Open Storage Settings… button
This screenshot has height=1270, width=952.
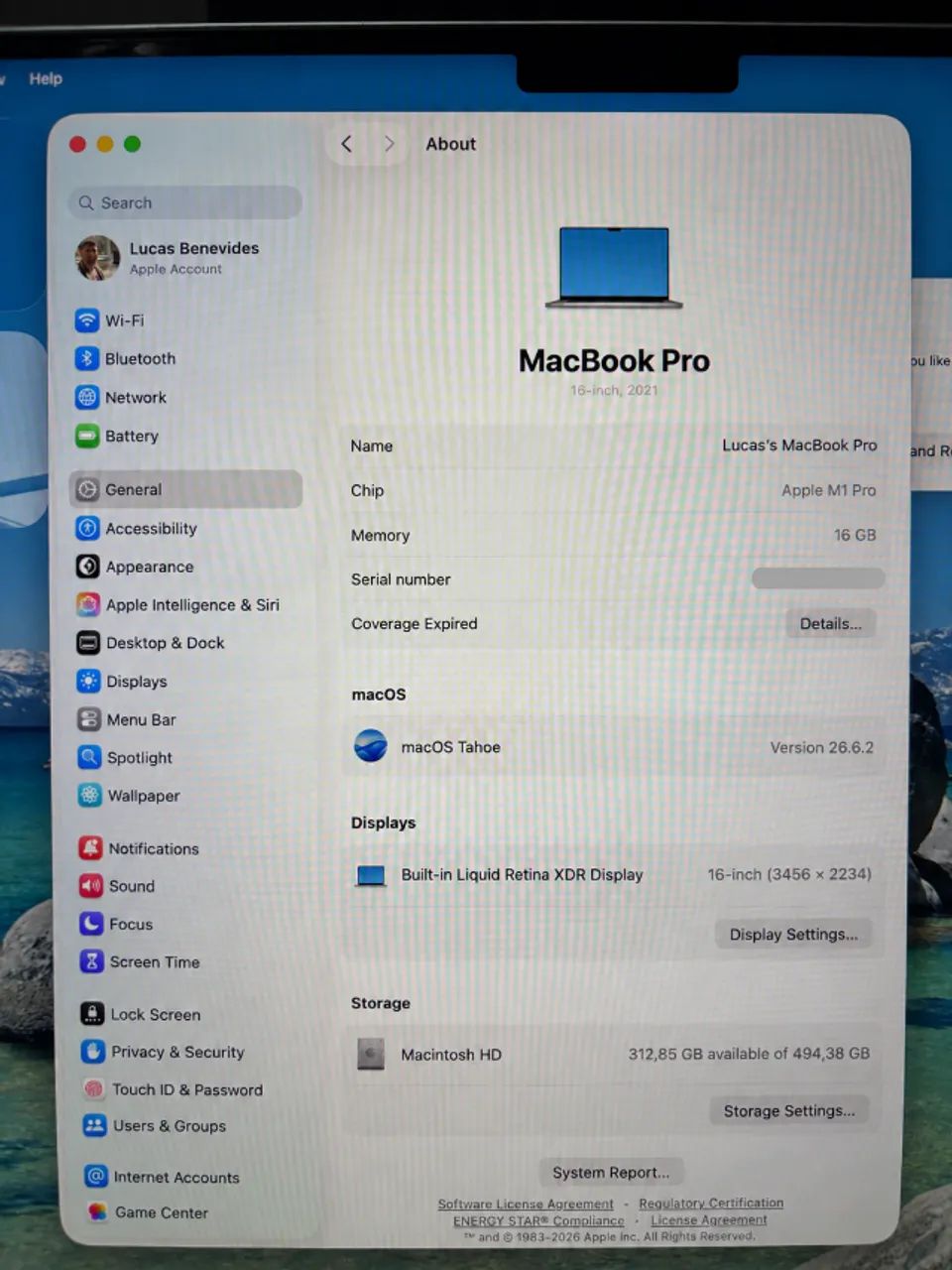[x=789, y=1111]
